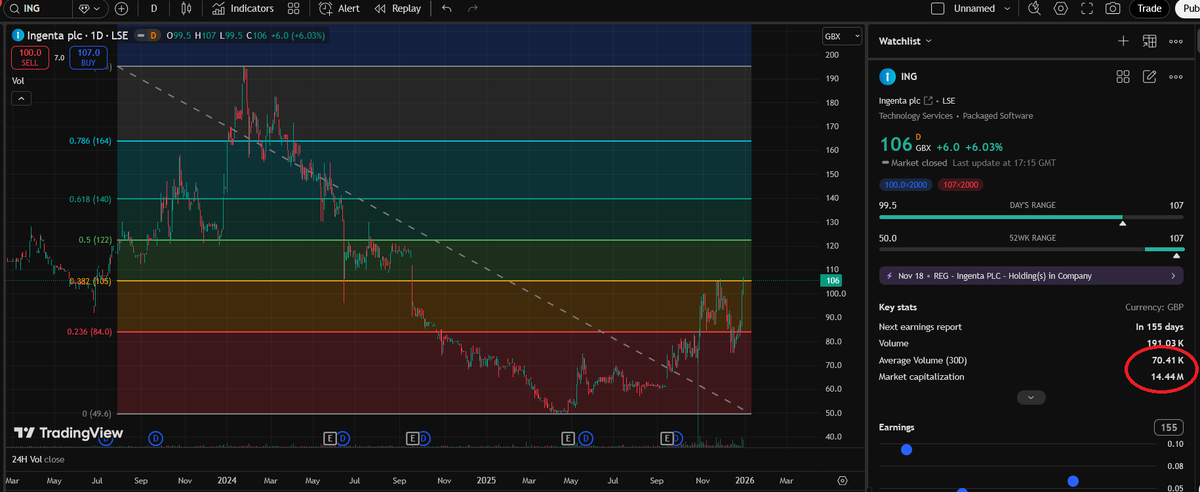Click the BUY 107.0 button
The width and height of the screenshot is (1200, 492).
(x=89, y=57)
